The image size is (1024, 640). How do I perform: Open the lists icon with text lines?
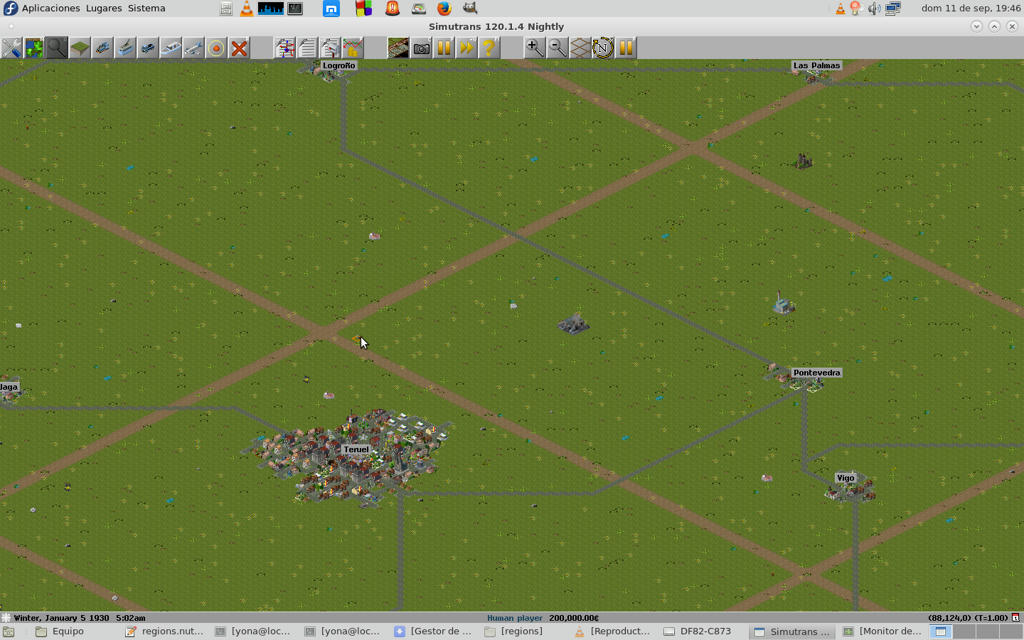click(x=308, y=48)
